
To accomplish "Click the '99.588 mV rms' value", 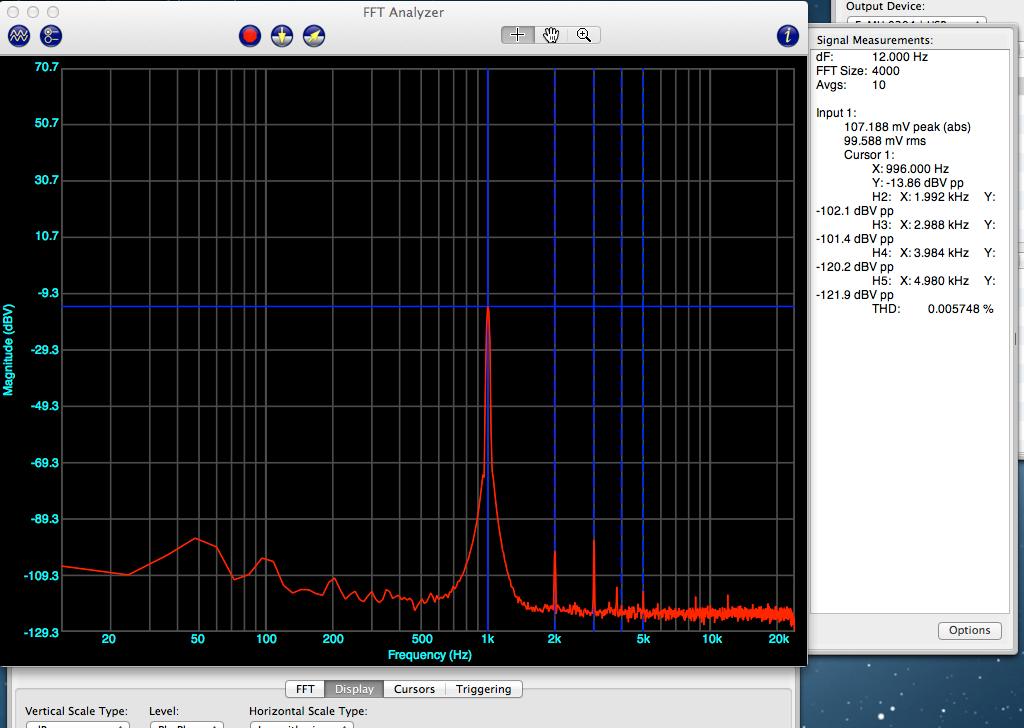I will (884, 140).
